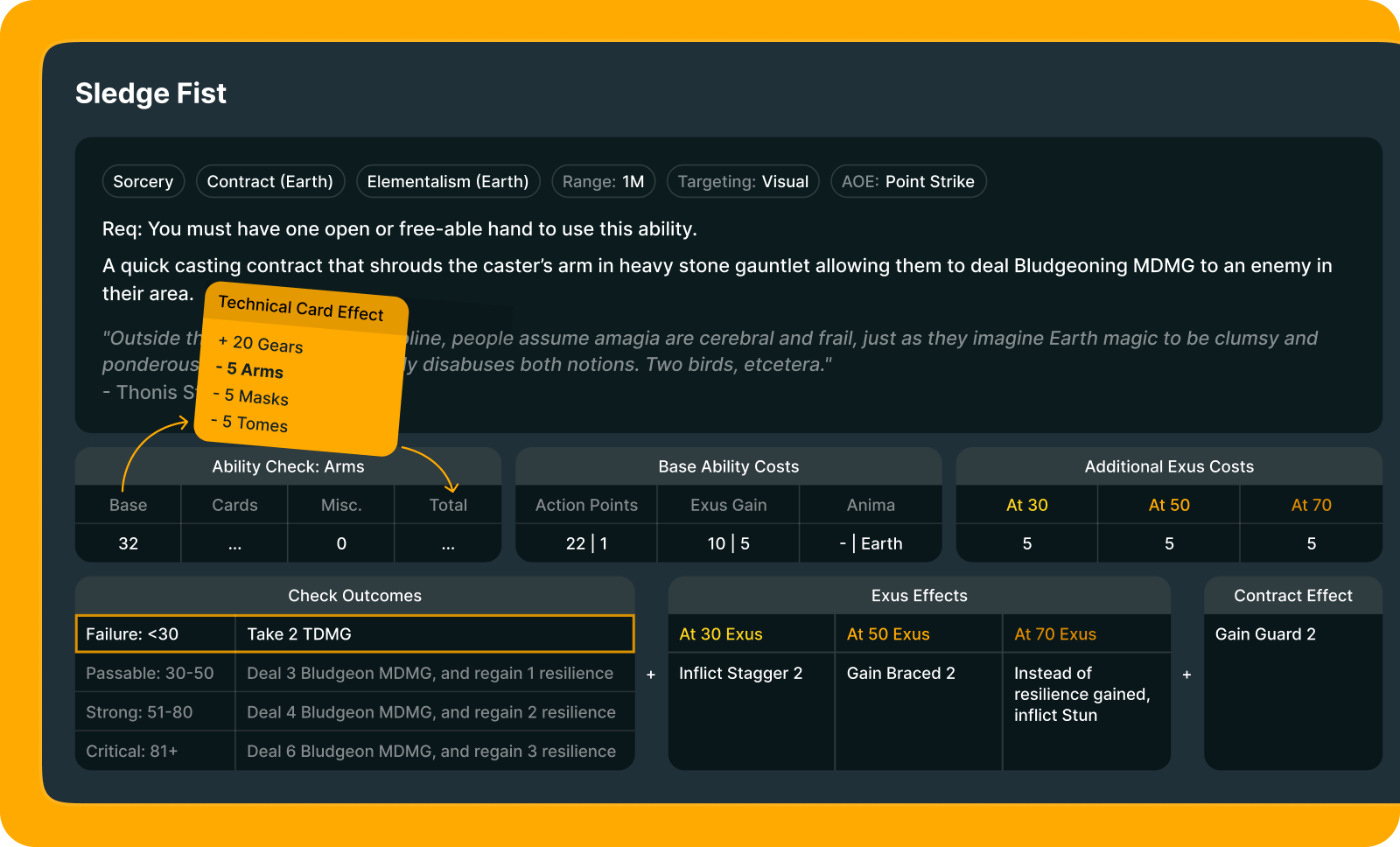This screenshot has width=1400, height=847.
Task: Click the Base Ability Costs header
Action: [729, 466]
